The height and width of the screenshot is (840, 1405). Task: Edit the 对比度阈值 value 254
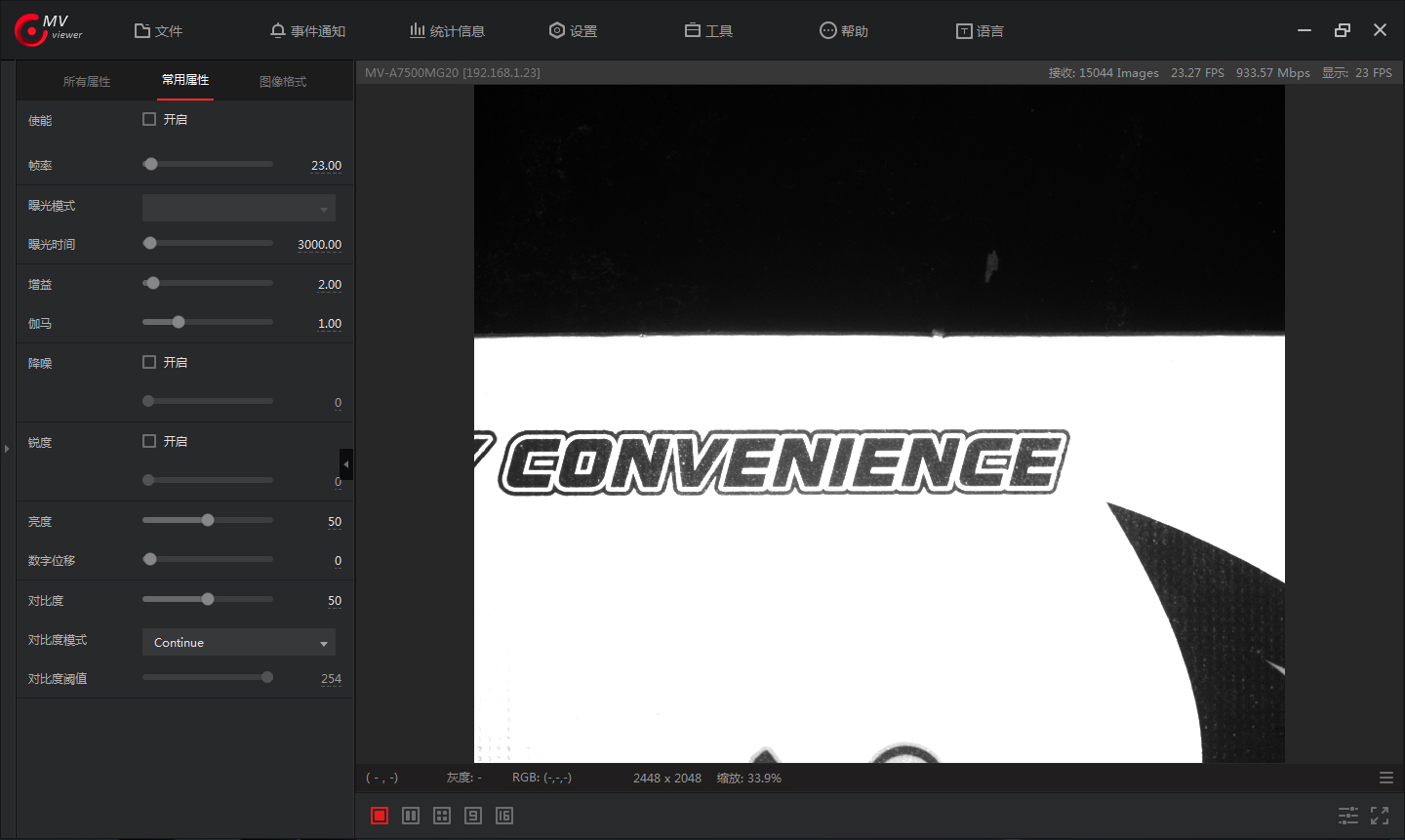331,679
